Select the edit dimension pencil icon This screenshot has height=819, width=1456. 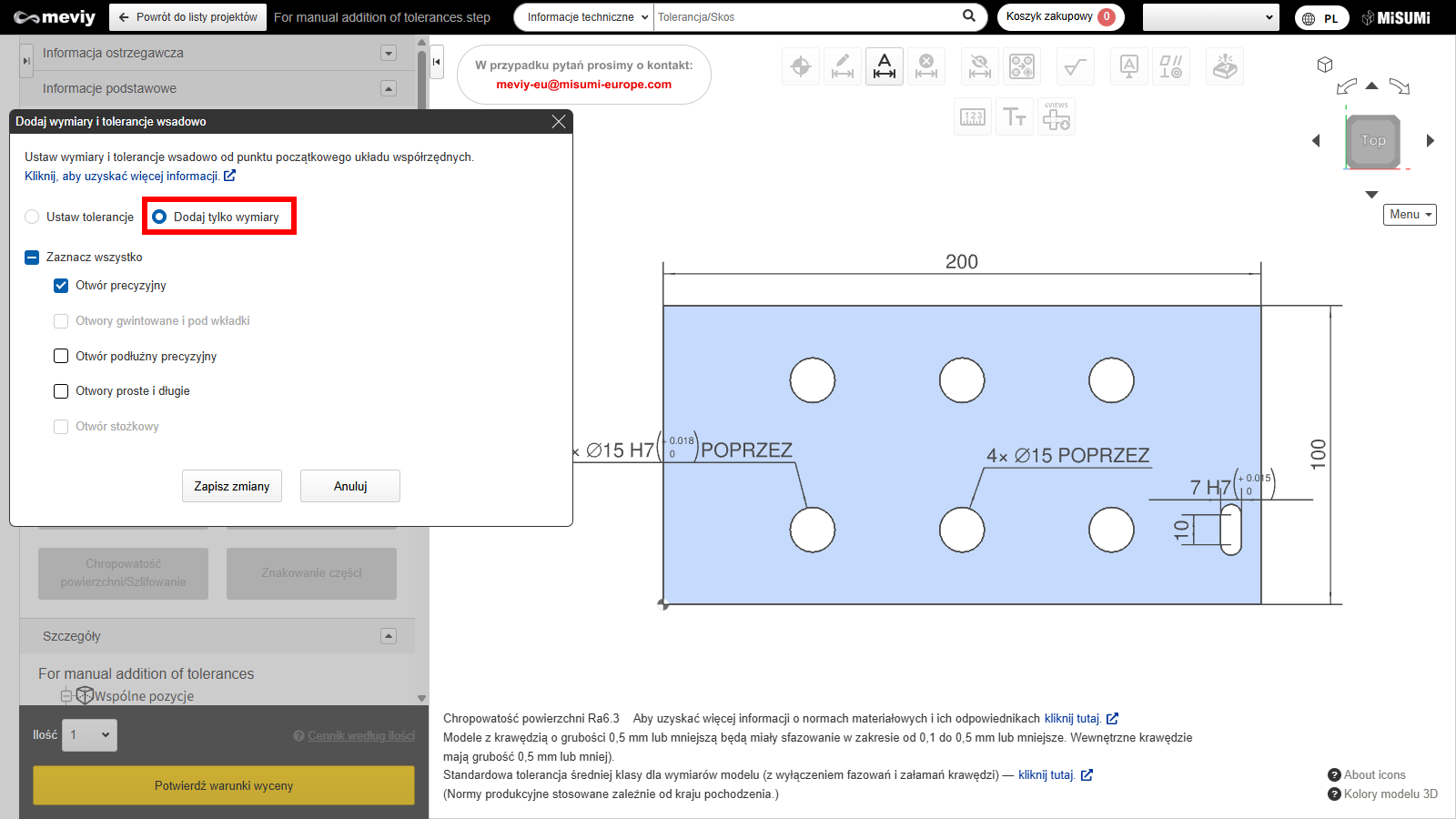click(843, 66)
